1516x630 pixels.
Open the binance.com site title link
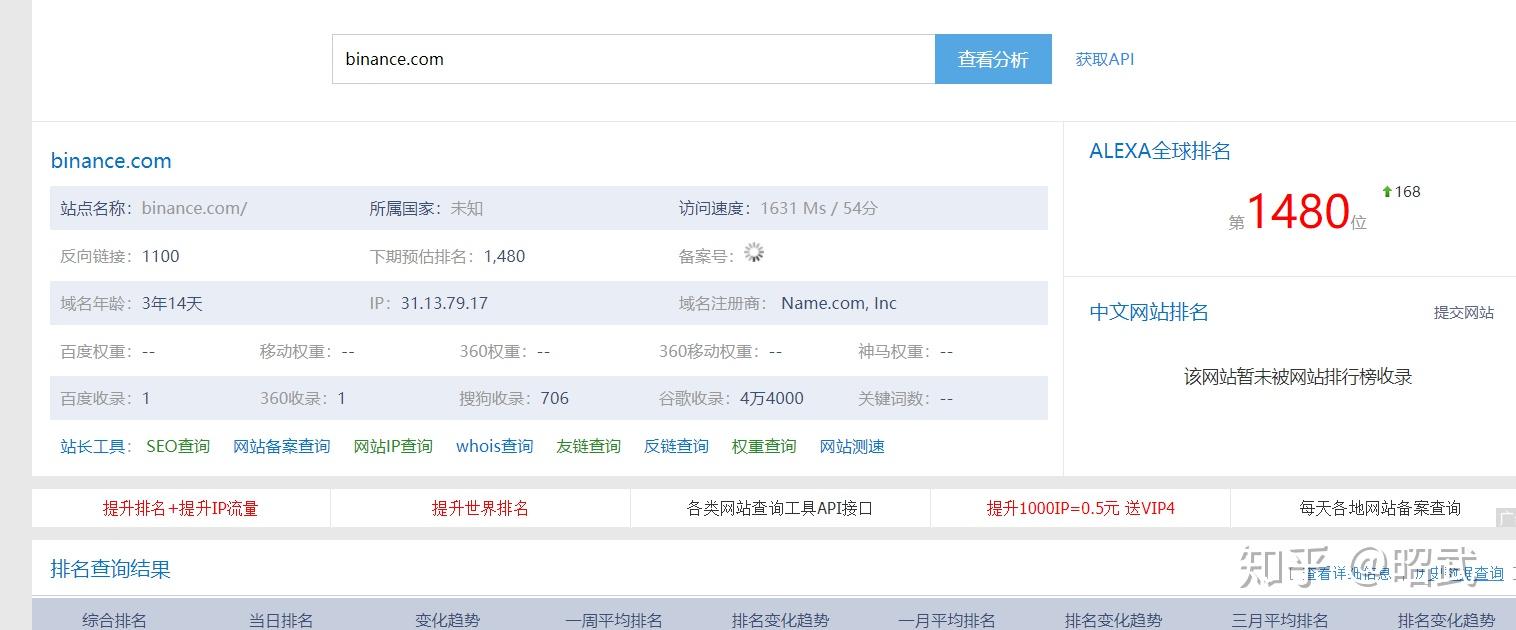point(111,161)
